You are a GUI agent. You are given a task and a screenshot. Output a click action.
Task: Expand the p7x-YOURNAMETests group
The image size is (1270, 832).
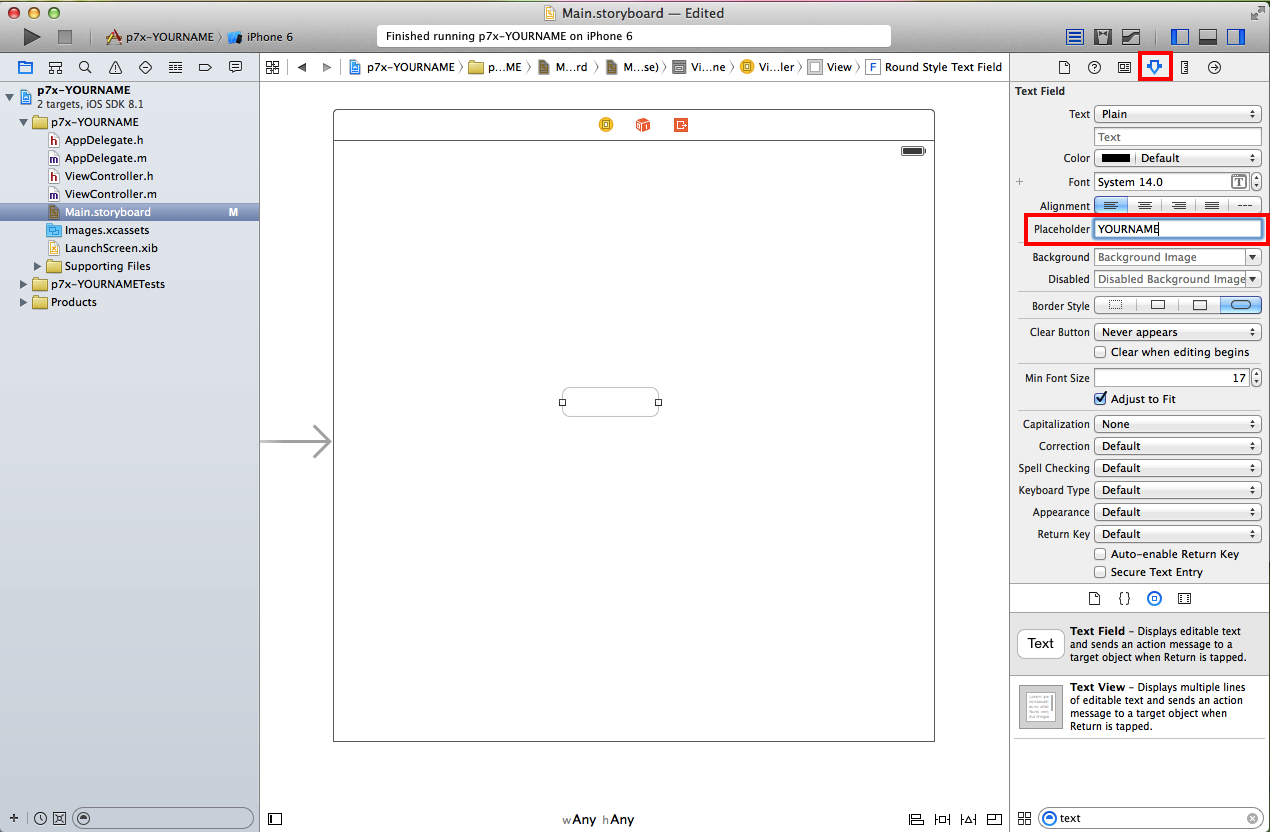[24, 284]
